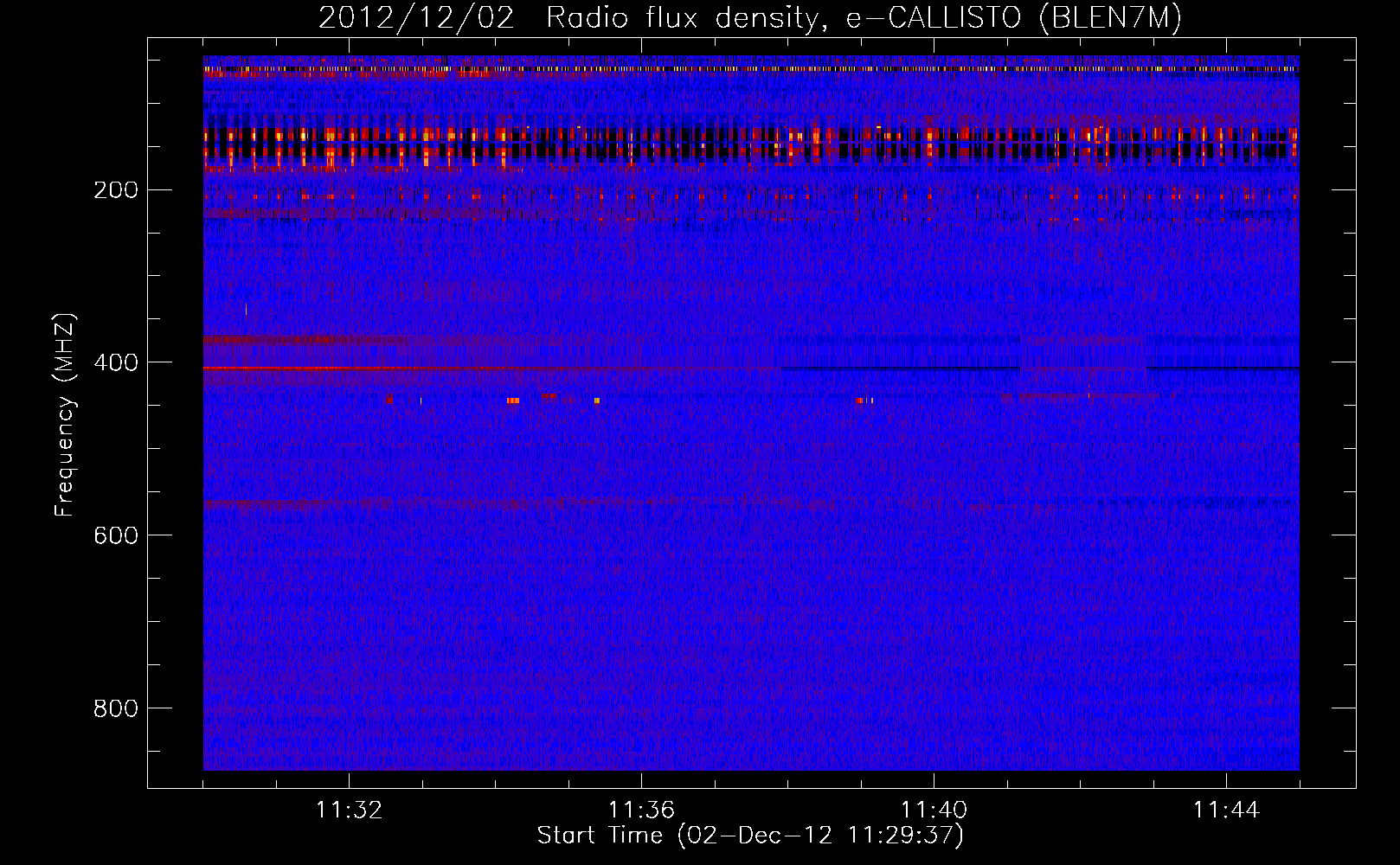This screenshot has height=865, width=1400.
Task: Click the 'Frequency (MHZ)' axis label
Action: pyautogui.click(x=65, y=415)
